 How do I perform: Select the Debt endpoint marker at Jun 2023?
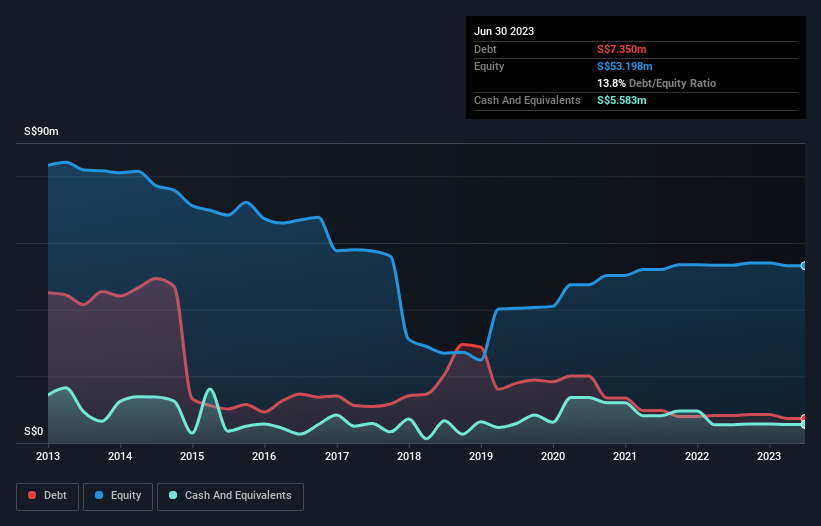click(x=804, y=418)
